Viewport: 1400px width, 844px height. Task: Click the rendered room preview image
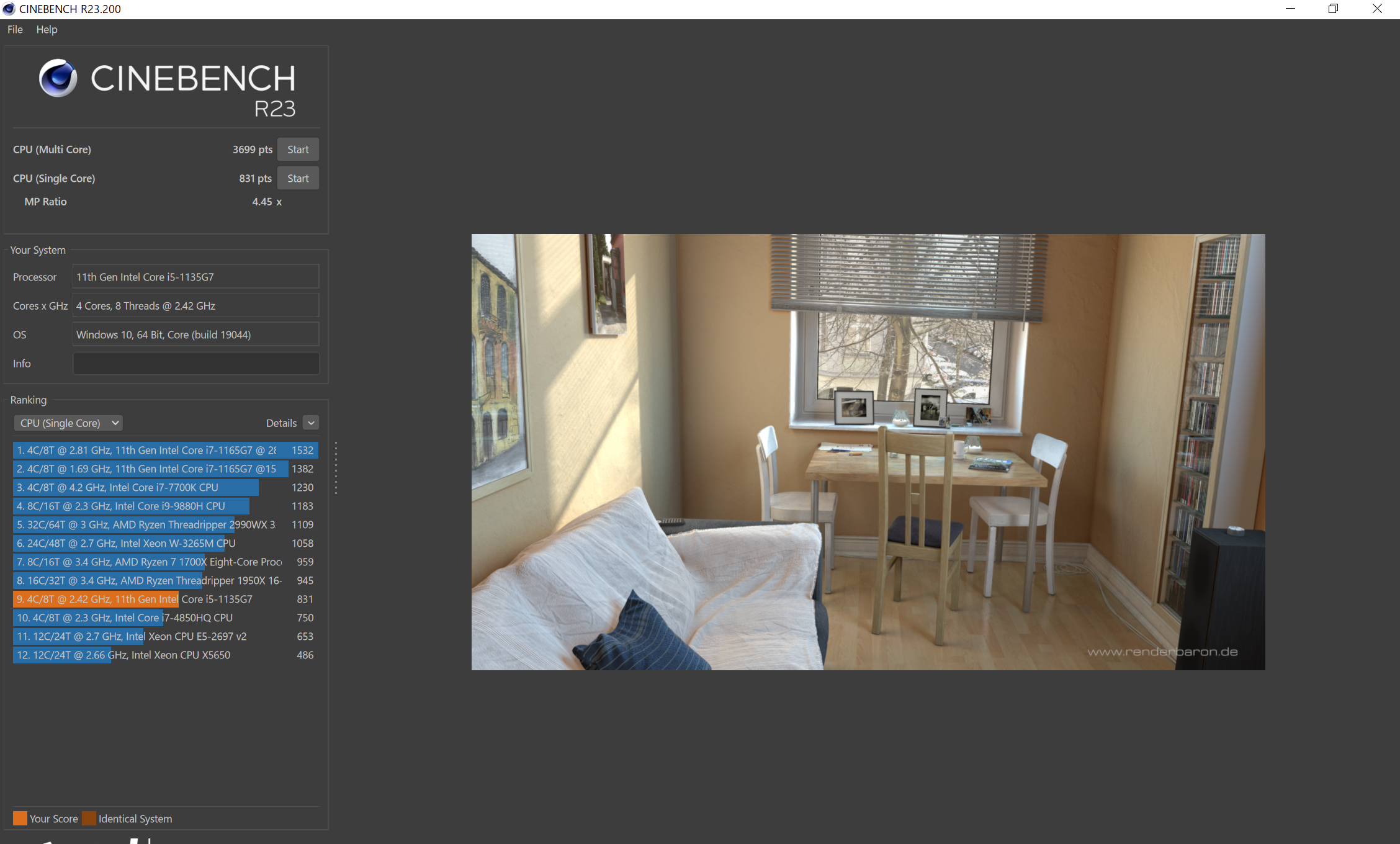(868, 452)
